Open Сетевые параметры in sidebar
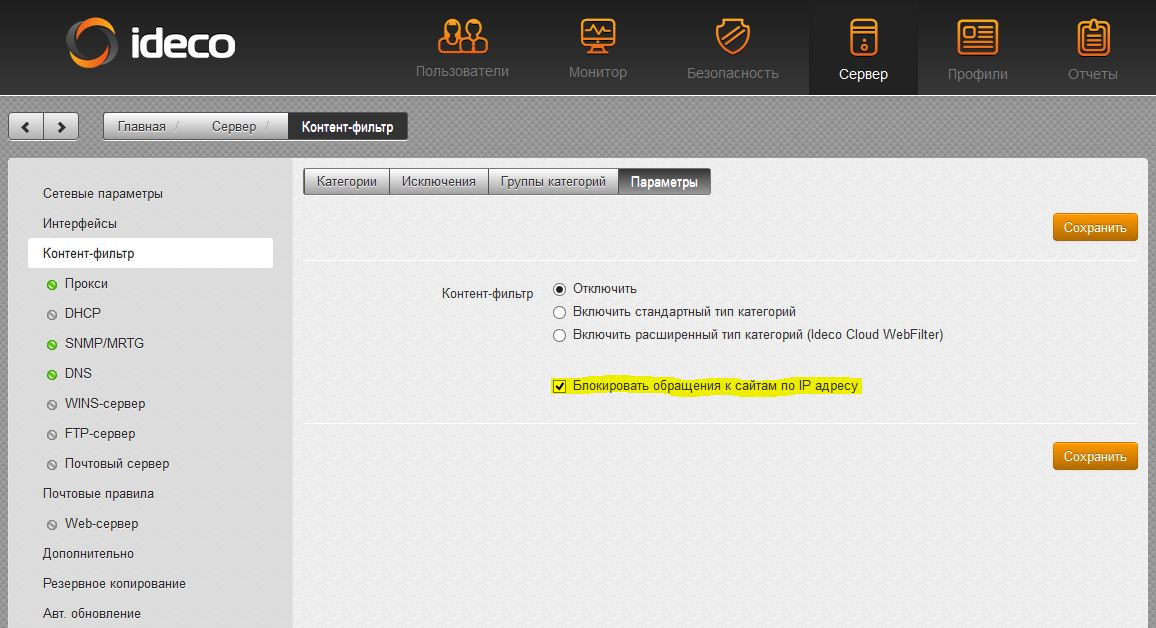 [102, 194]
